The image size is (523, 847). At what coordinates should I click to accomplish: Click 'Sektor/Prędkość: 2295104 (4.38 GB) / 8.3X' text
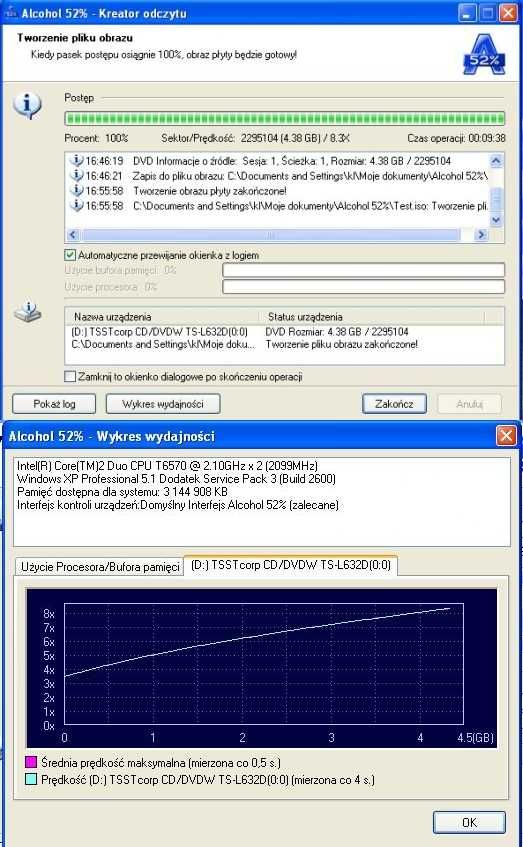tap(256, 138)
